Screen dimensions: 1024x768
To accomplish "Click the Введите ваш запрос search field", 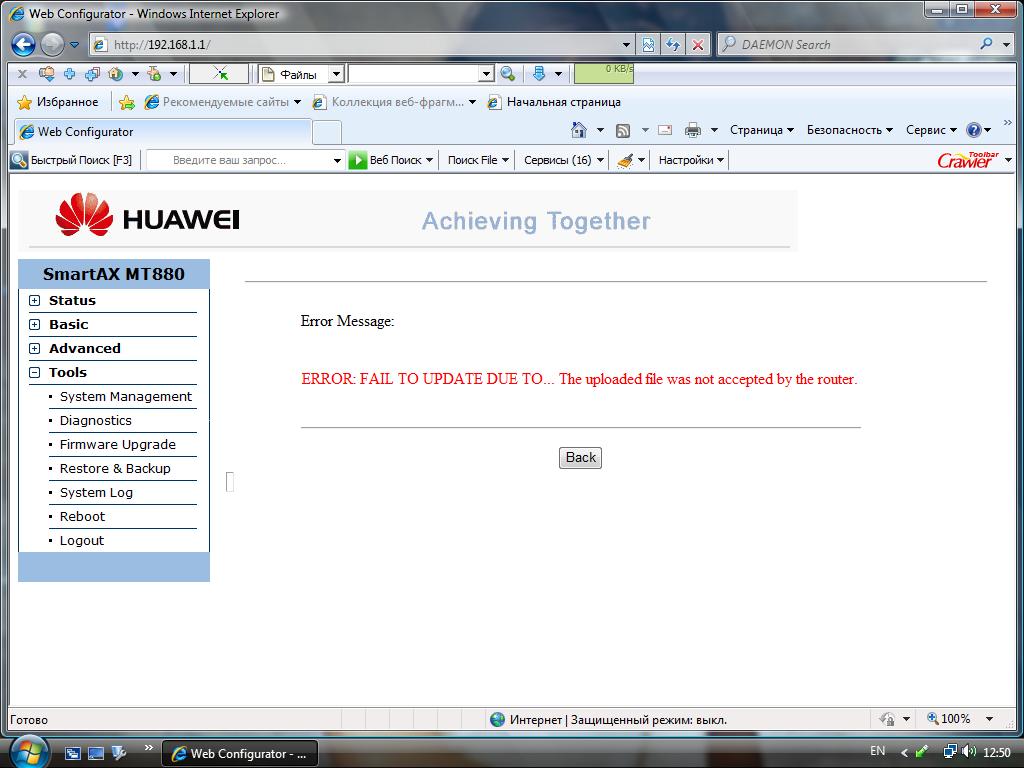I will click(x=239, y=160).
